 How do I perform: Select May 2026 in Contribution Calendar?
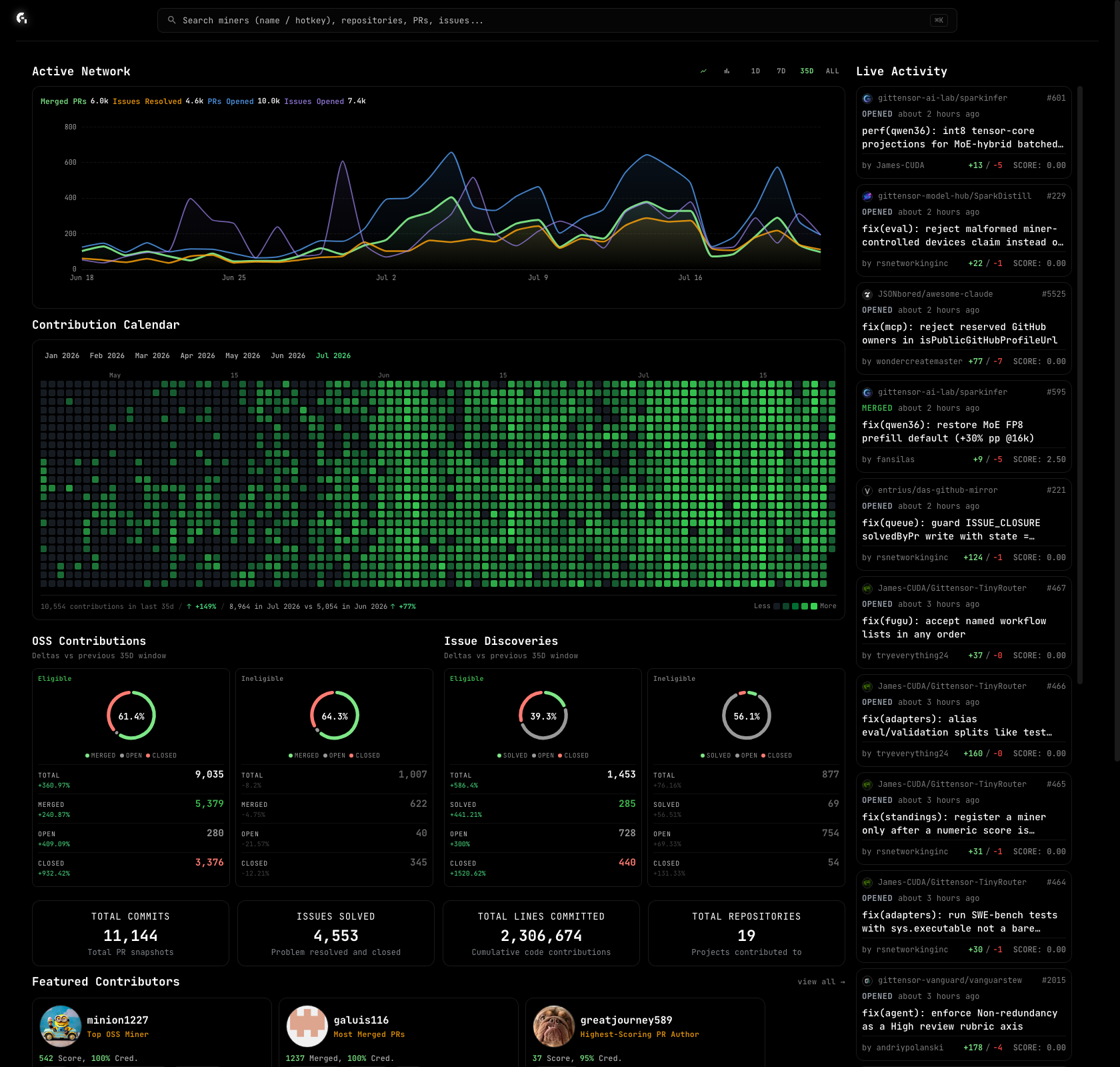click(x=243, y=355)
